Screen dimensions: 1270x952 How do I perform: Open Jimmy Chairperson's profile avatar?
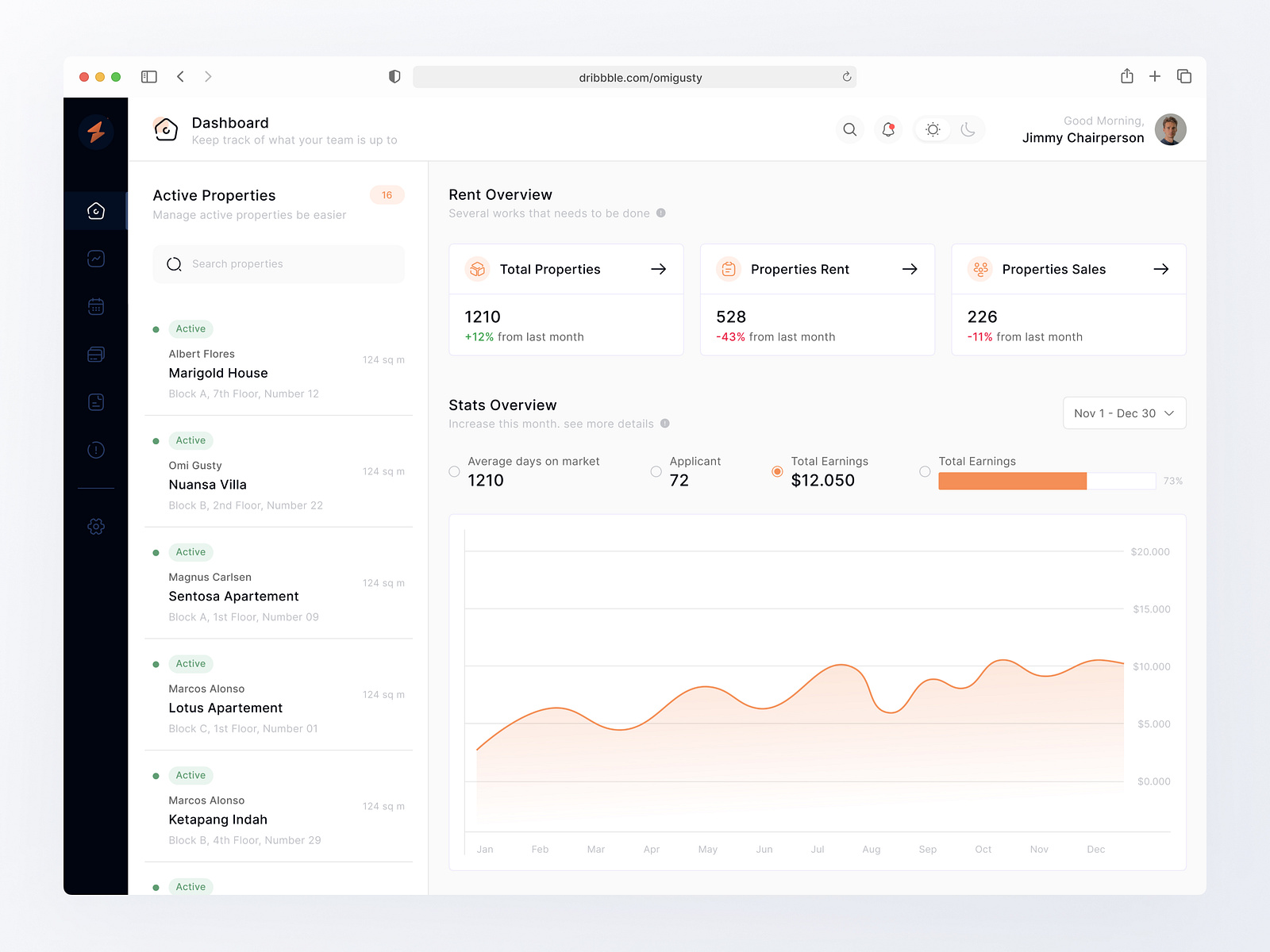(1170, 129)
